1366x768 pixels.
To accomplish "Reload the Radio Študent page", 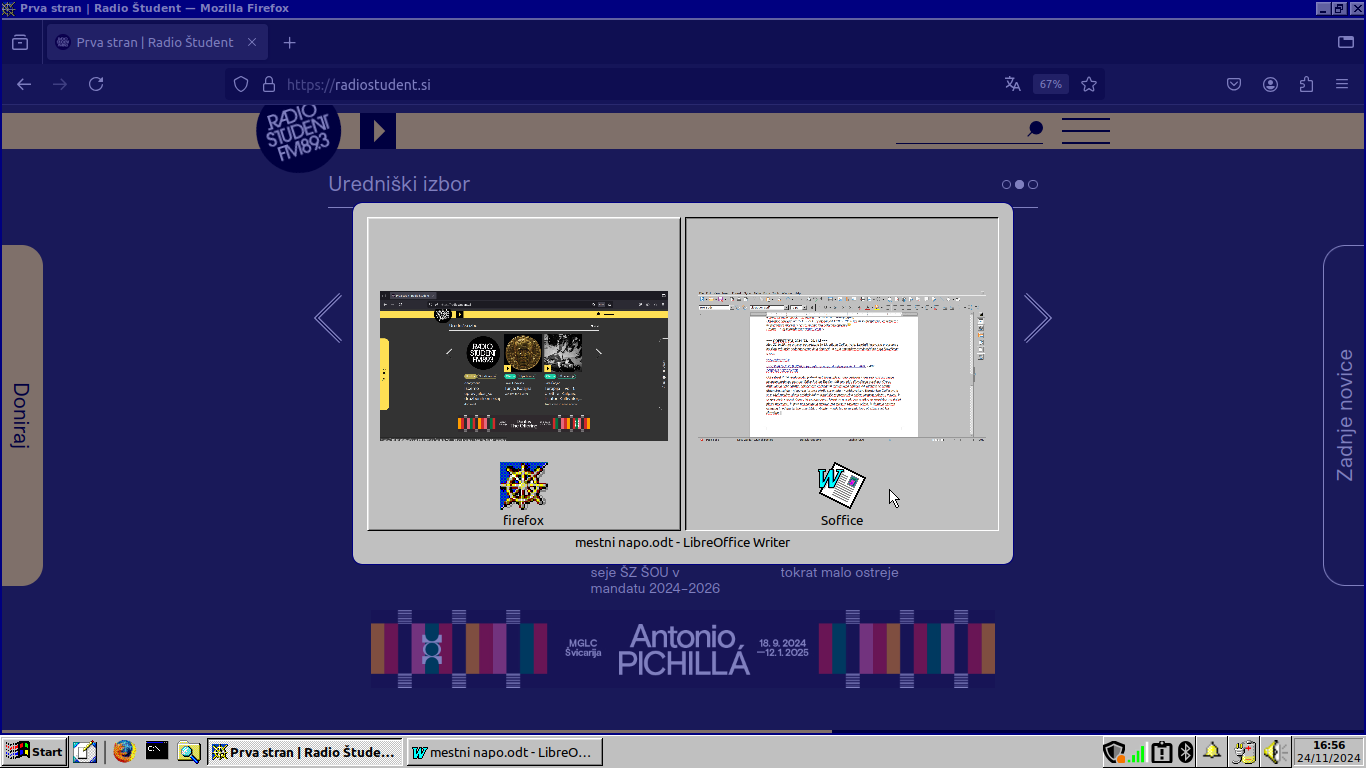I will point(96,84).
